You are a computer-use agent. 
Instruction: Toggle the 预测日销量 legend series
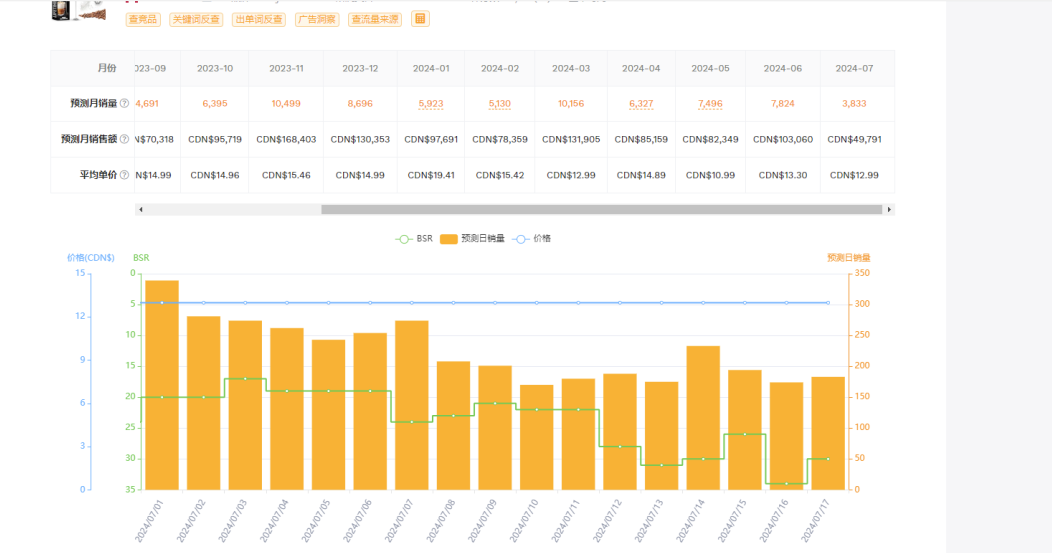click(472, 239)
